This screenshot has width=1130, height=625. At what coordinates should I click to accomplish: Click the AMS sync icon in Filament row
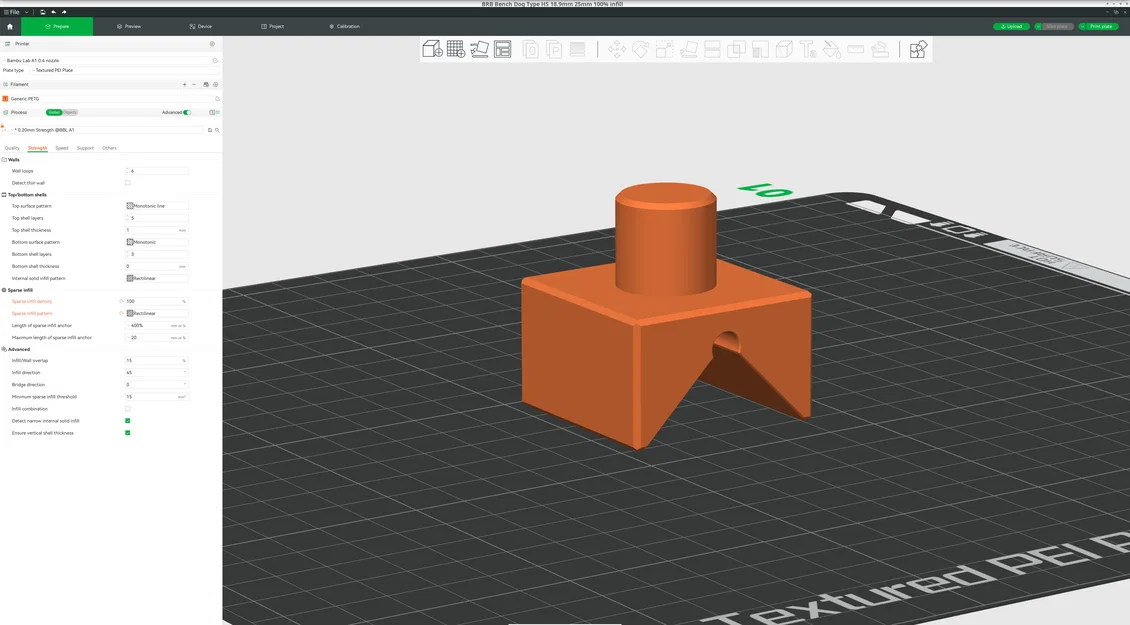[206, 84]
